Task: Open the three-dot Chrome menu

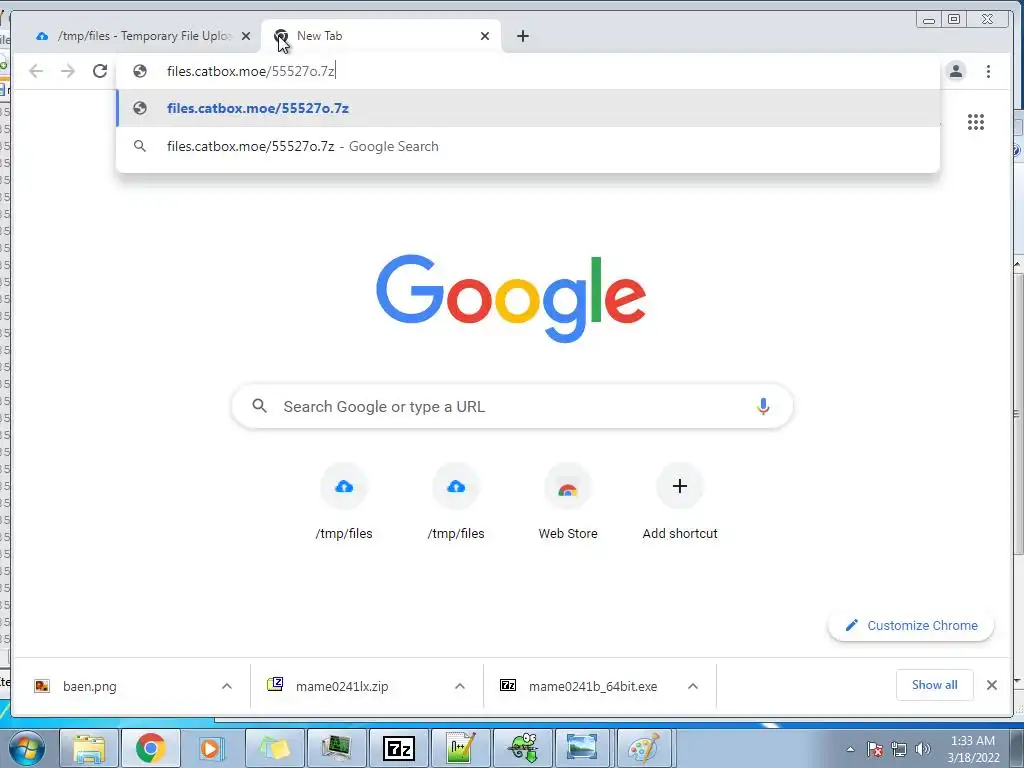Action: [988, 71]
